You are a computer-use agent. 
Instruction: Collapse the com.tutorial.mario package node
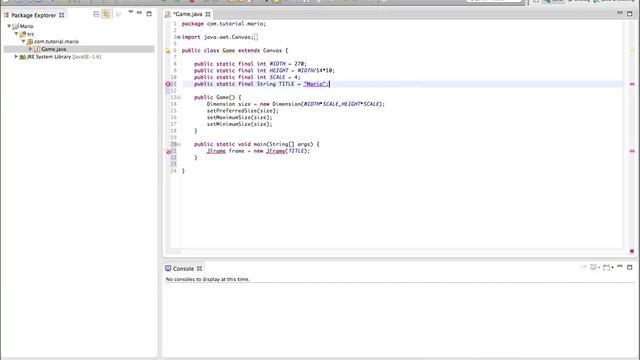tap(23, 42)
